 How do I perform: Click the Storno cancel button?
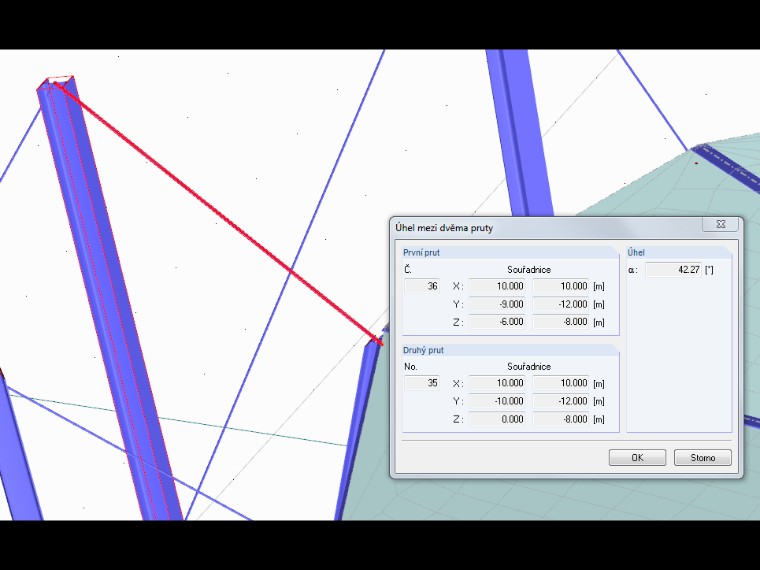coord(703,458)
